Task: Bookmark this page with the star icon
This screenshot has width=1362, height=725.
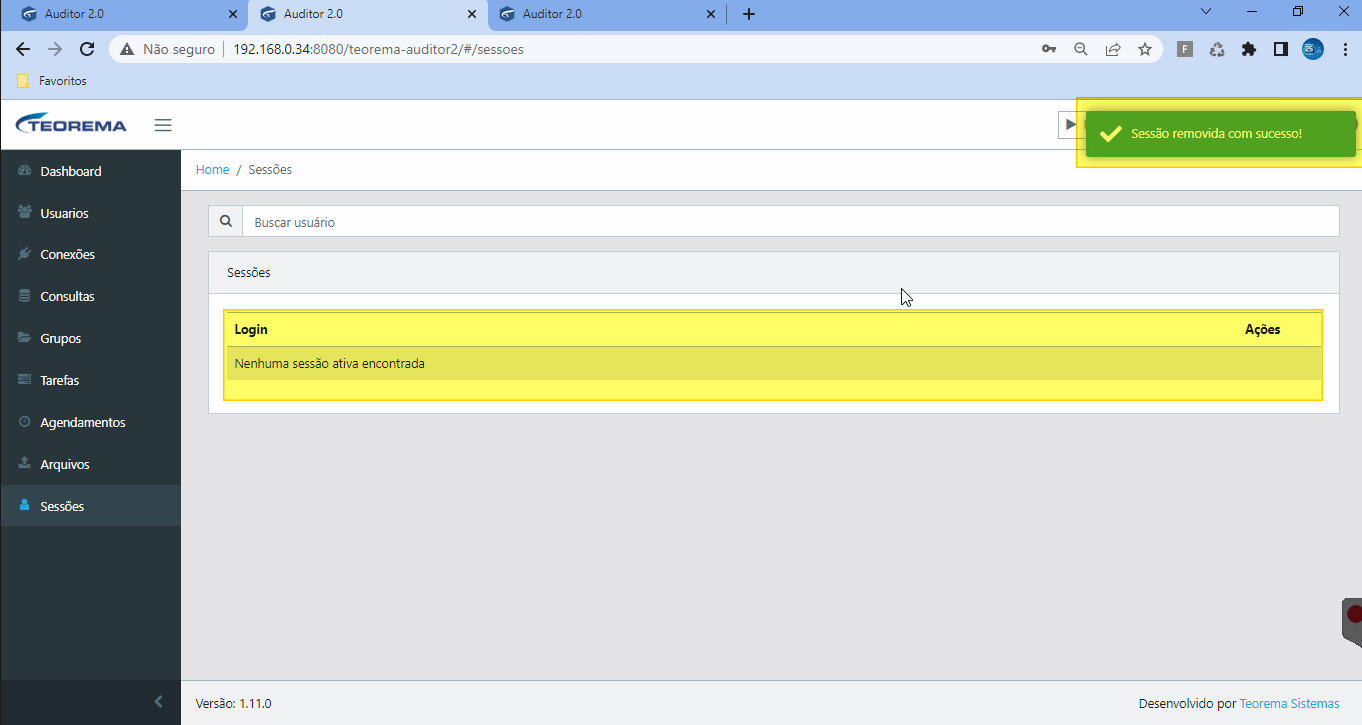Action: [1145, 49]
